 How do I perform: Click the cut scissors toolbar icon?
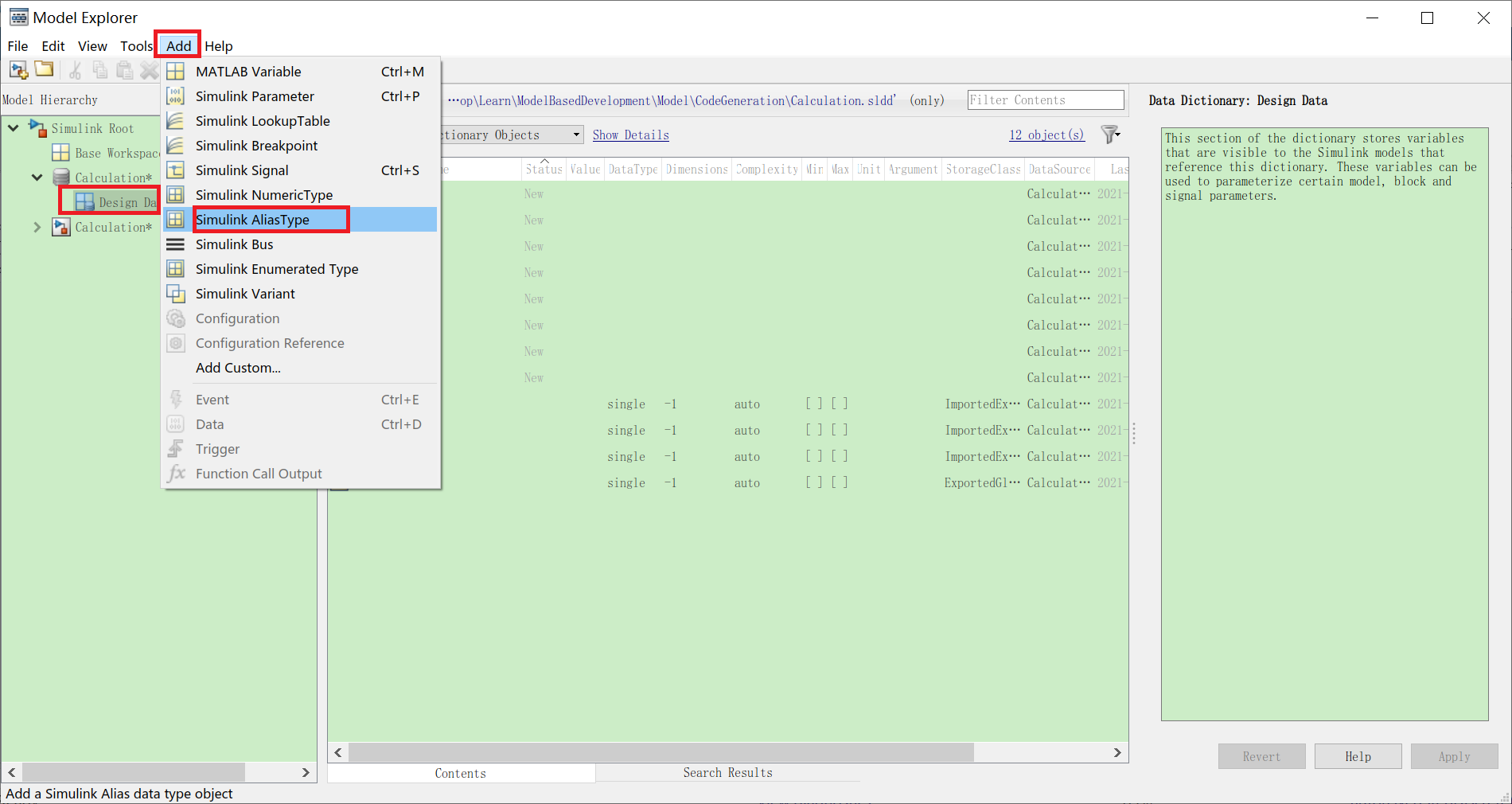(75, 70)
